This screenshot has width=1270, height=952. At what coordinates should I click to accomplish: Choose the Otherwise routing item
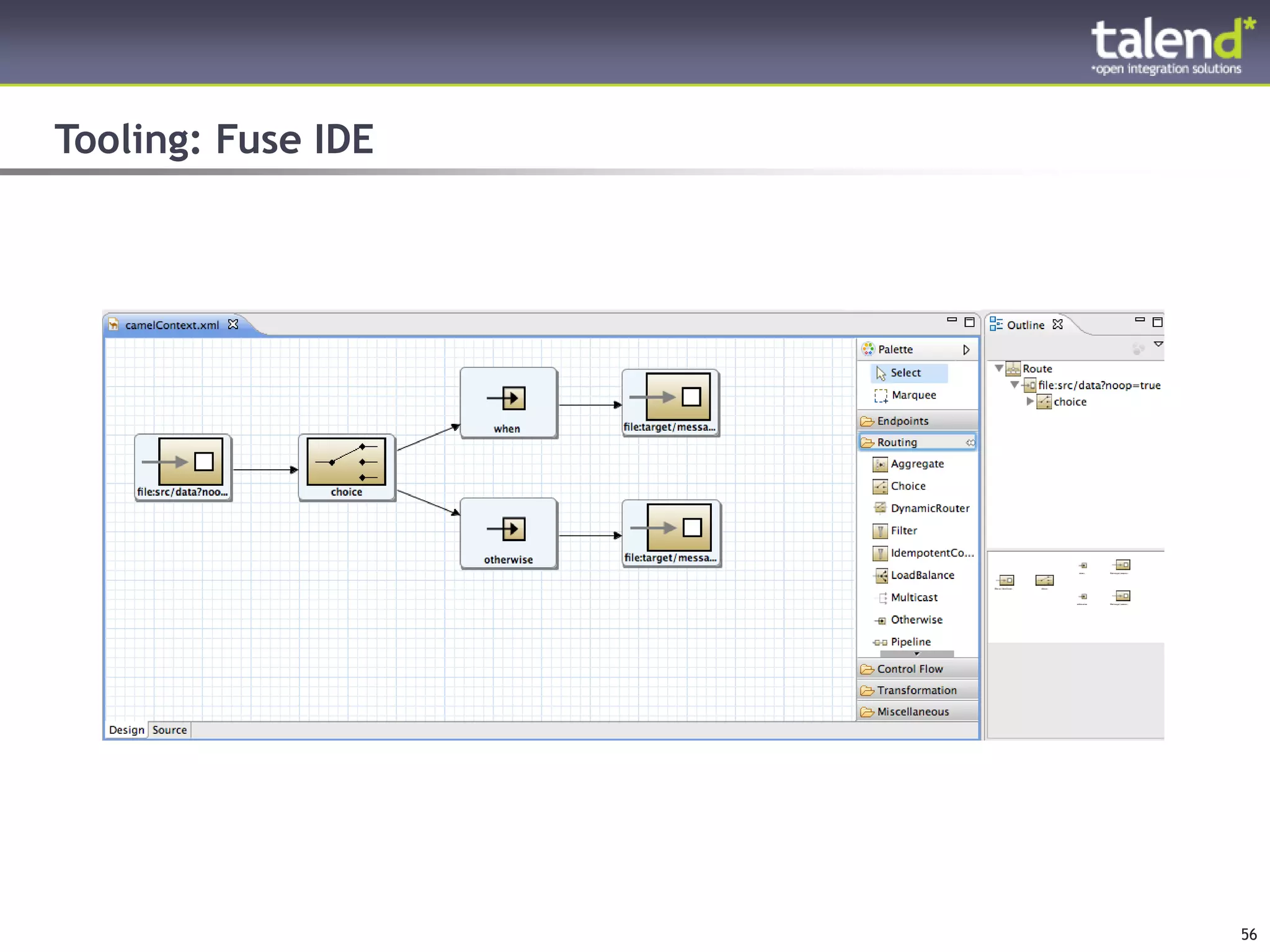[x=908, y=620]
